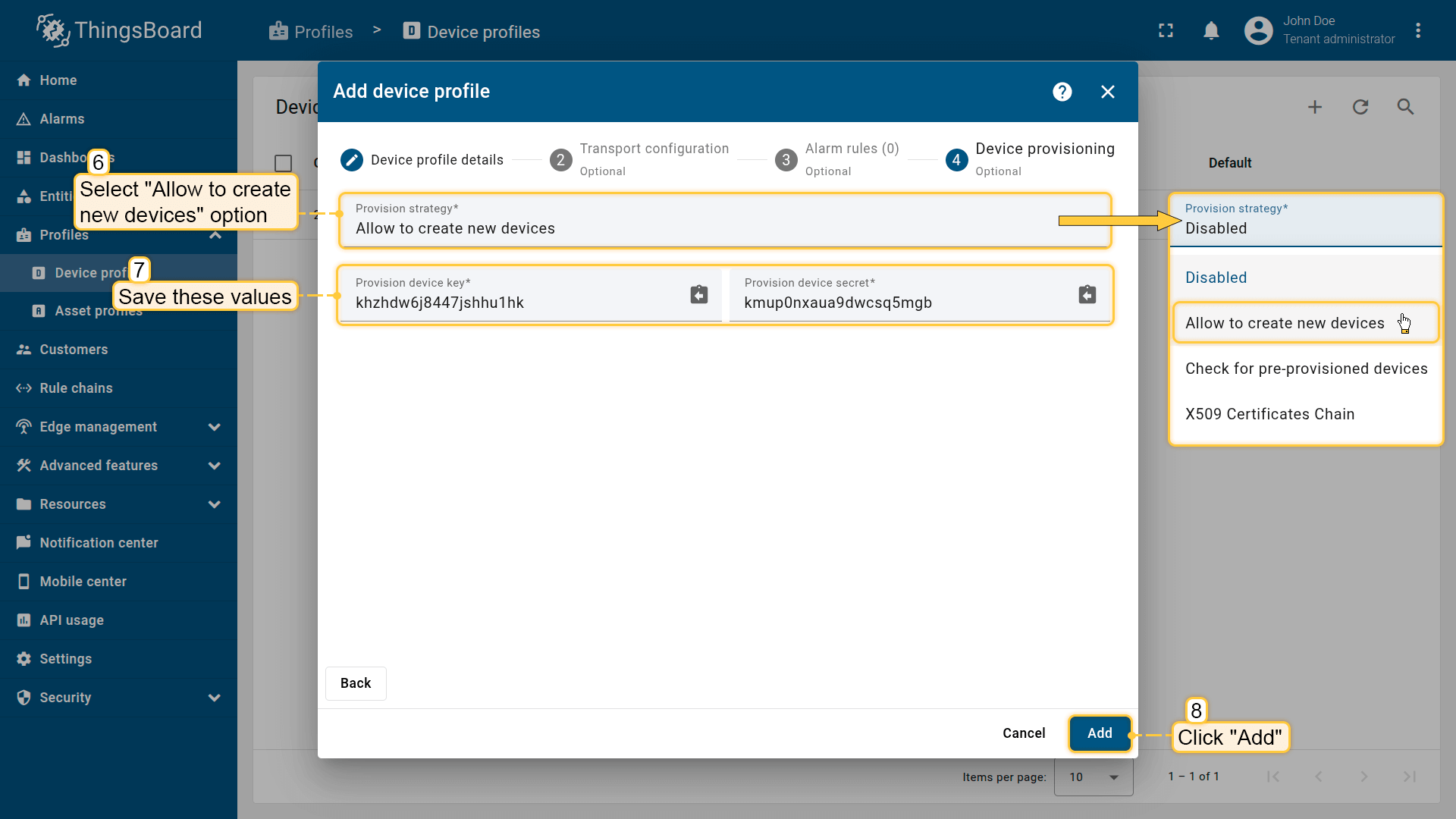Open the user menu three-dot icon
This screenshot has width=1456, height=819.
[1417, 31]
